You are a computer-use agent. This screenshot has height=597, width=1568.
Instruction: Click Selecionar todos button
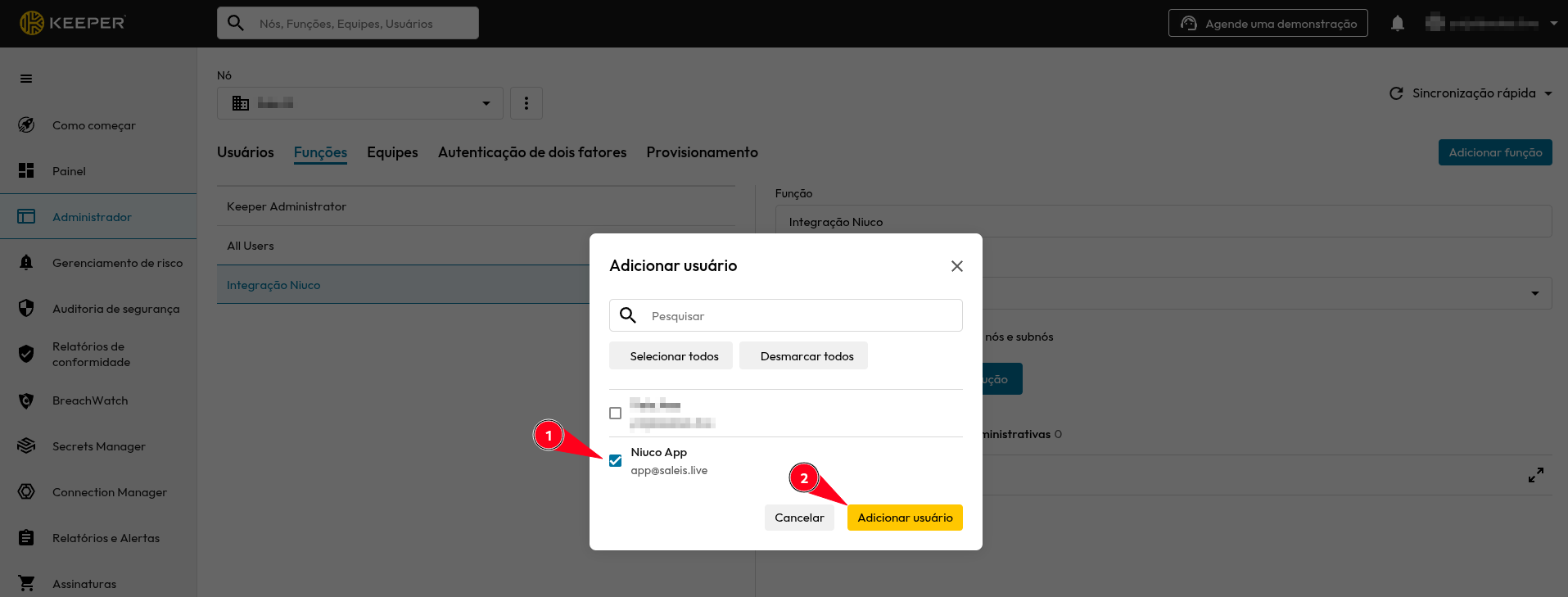tap(671, 356)
